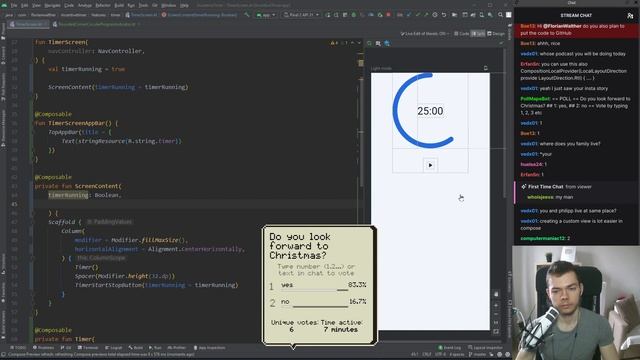Open Live Edit of literals dropdown

424,33
